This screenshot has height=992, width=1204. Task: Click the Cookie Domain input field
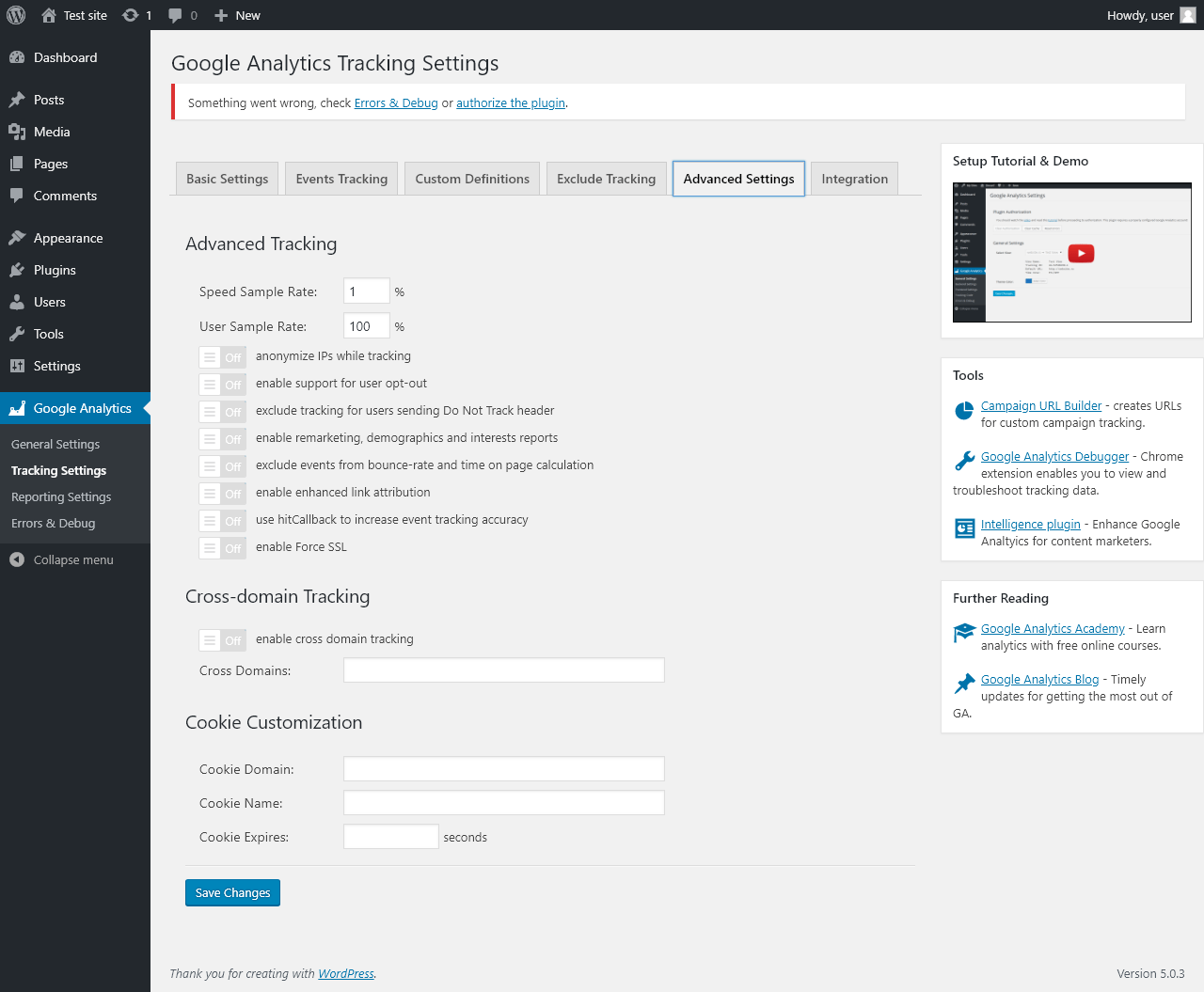[x=504, y=769]
